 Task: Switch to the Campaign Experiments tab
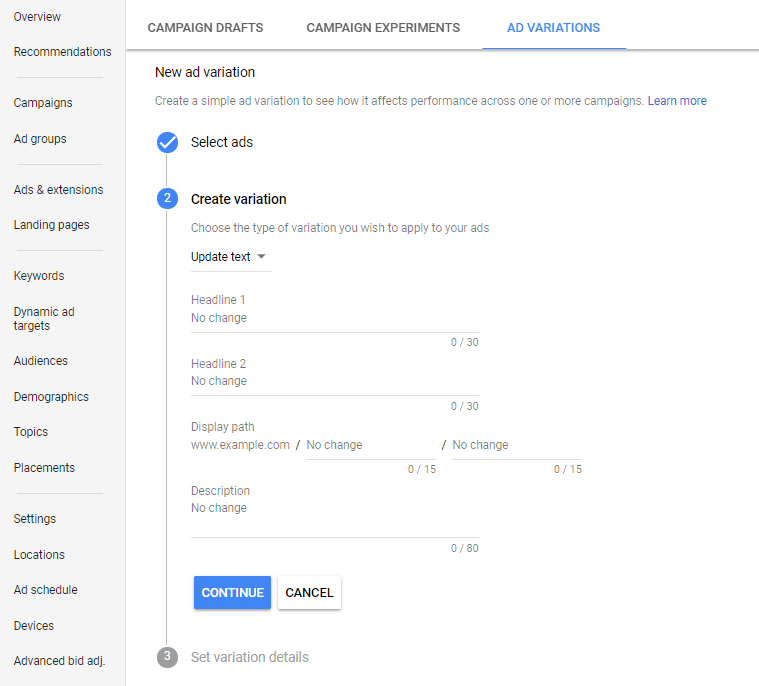coord(383,28)
